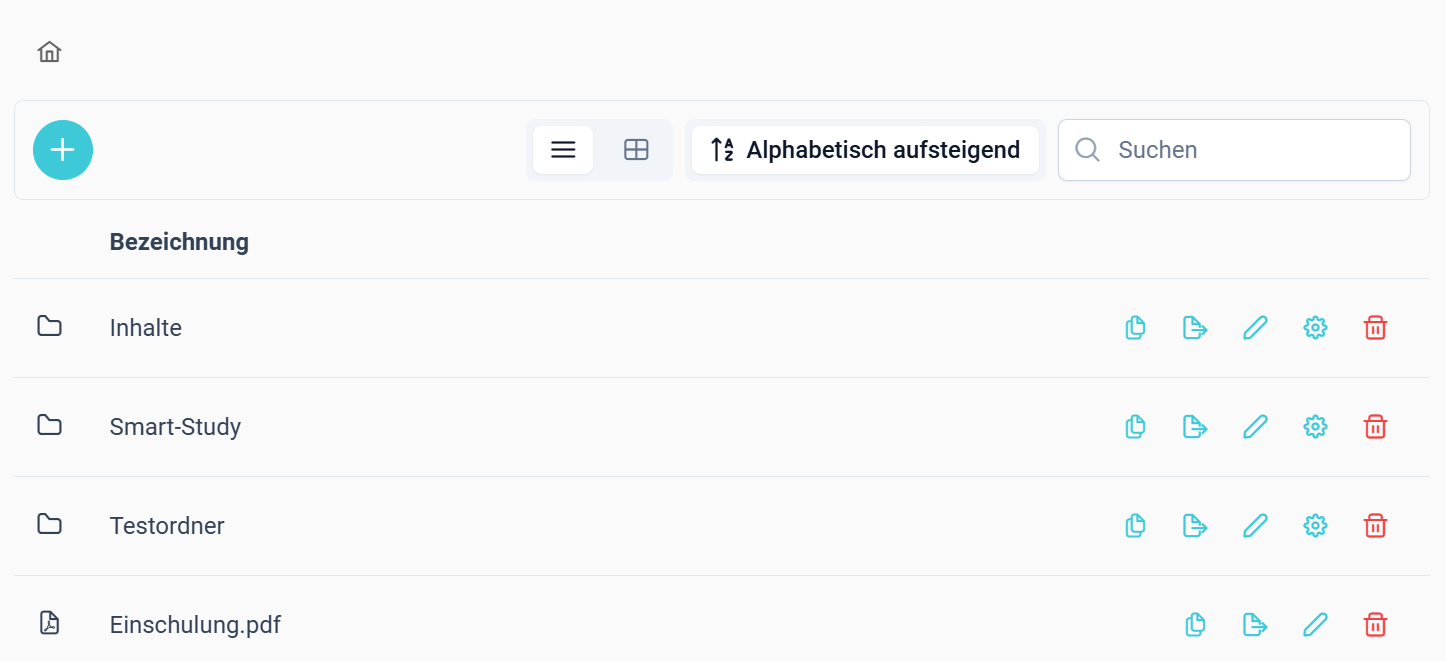1446x661 pixels.
Task: Delete the Inhalte folder
Action: (x=1375, y=327)
